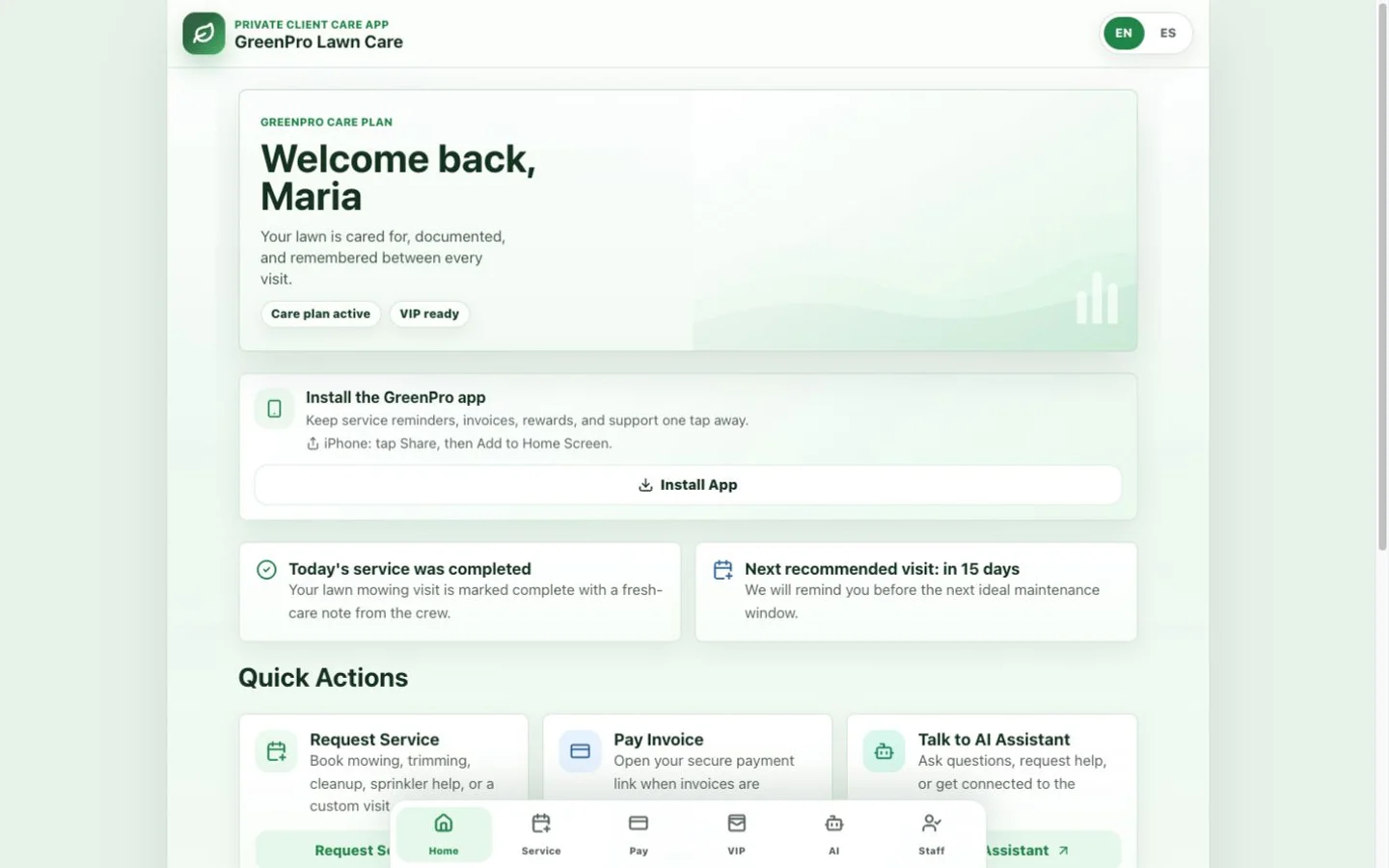1389x868 pixels.
Task: Click the Talk to AI Assistant robot icon
Action: 884,751
